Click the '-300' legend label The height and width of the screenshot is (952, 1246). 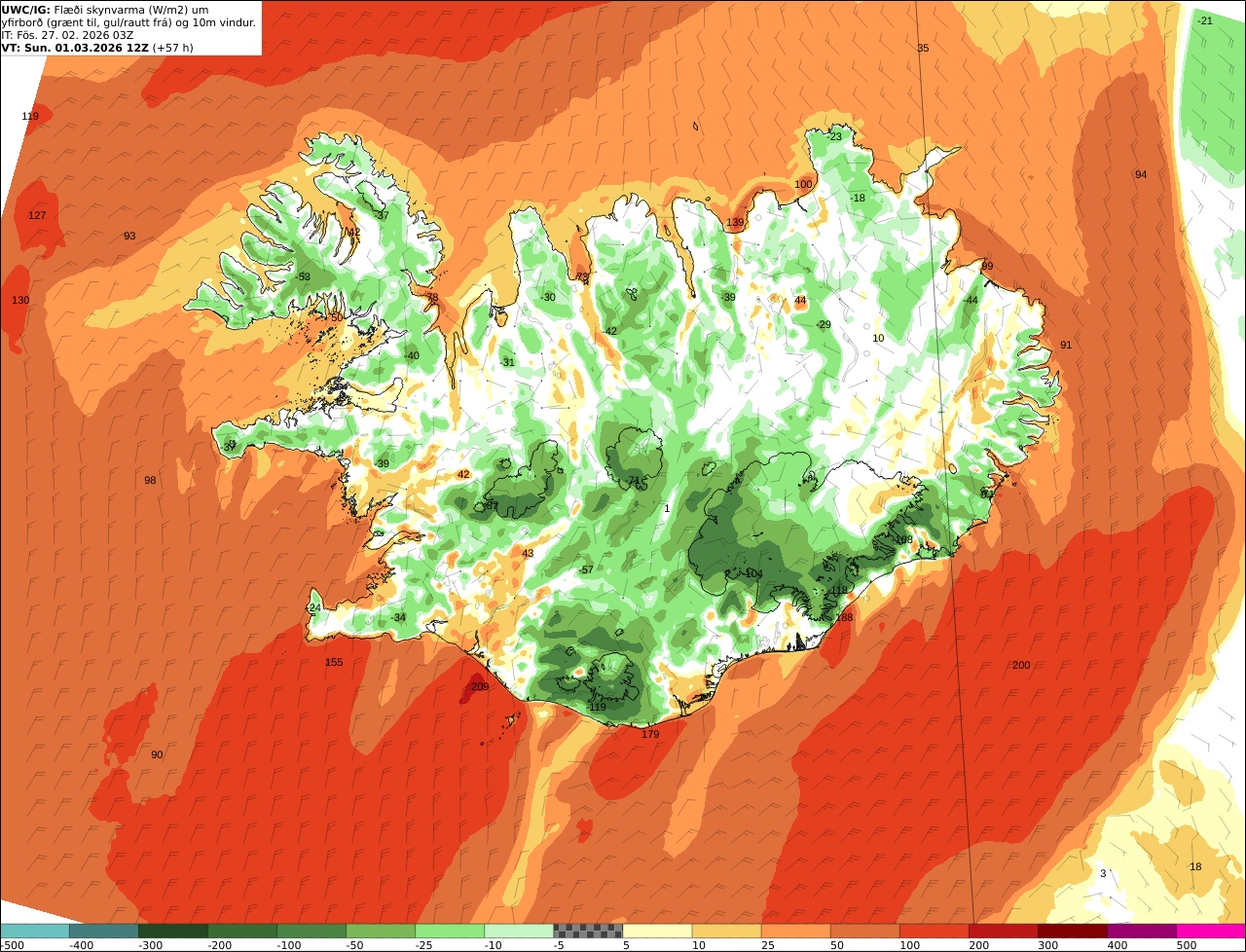(x=150, y=945)
